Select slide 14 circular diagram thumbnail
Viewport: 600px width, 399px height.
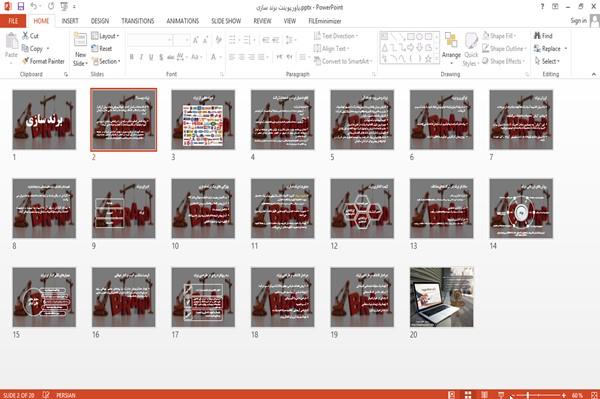521,208
